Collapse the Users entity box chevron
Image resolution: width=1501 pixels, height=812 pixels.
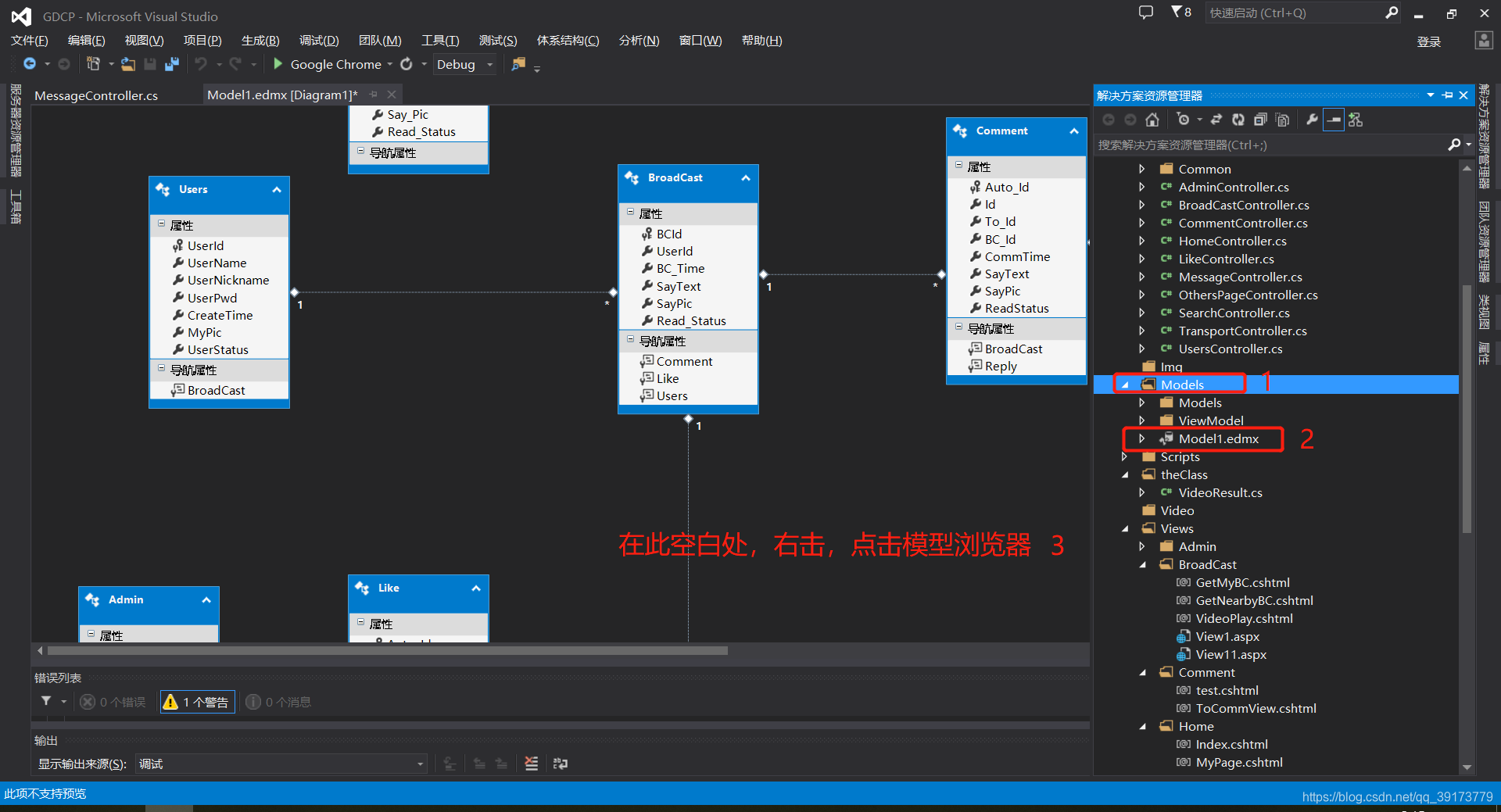pyautogui.click(x=277, y=190)
